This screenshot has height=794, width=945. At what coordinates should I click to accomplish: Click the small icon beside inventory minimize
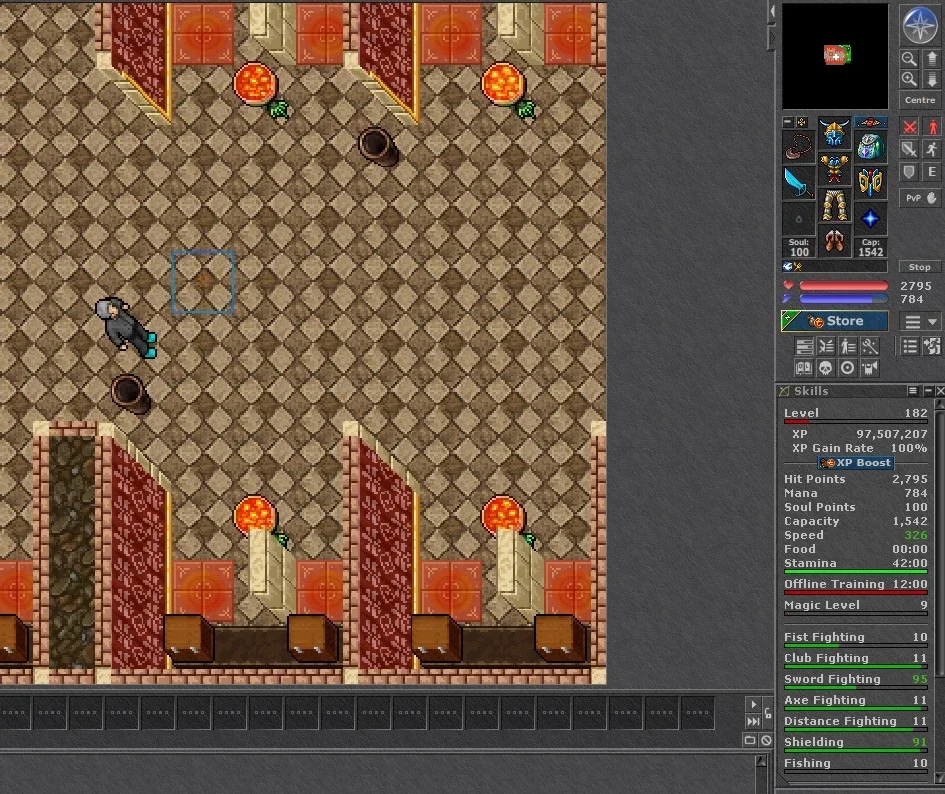click(802, 122)
